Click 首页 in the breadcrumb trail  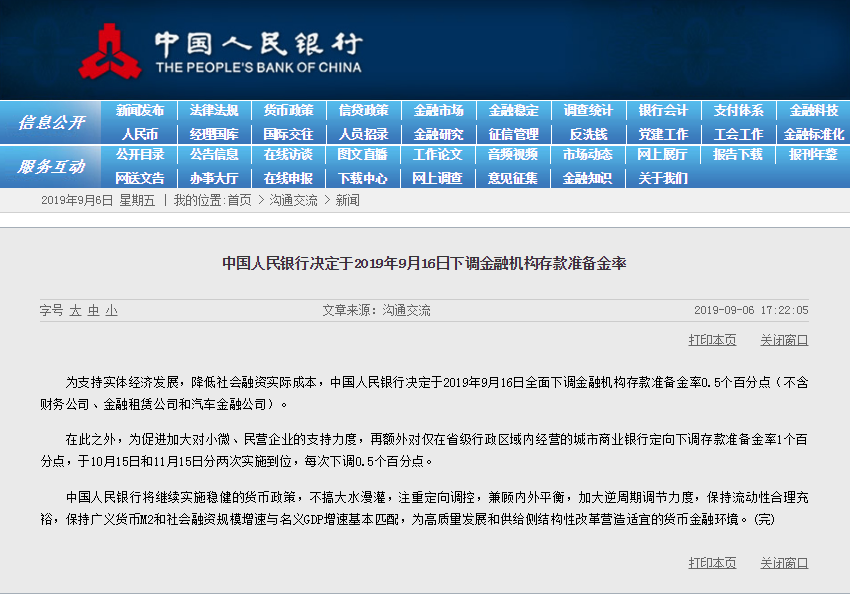coord(239,201)
